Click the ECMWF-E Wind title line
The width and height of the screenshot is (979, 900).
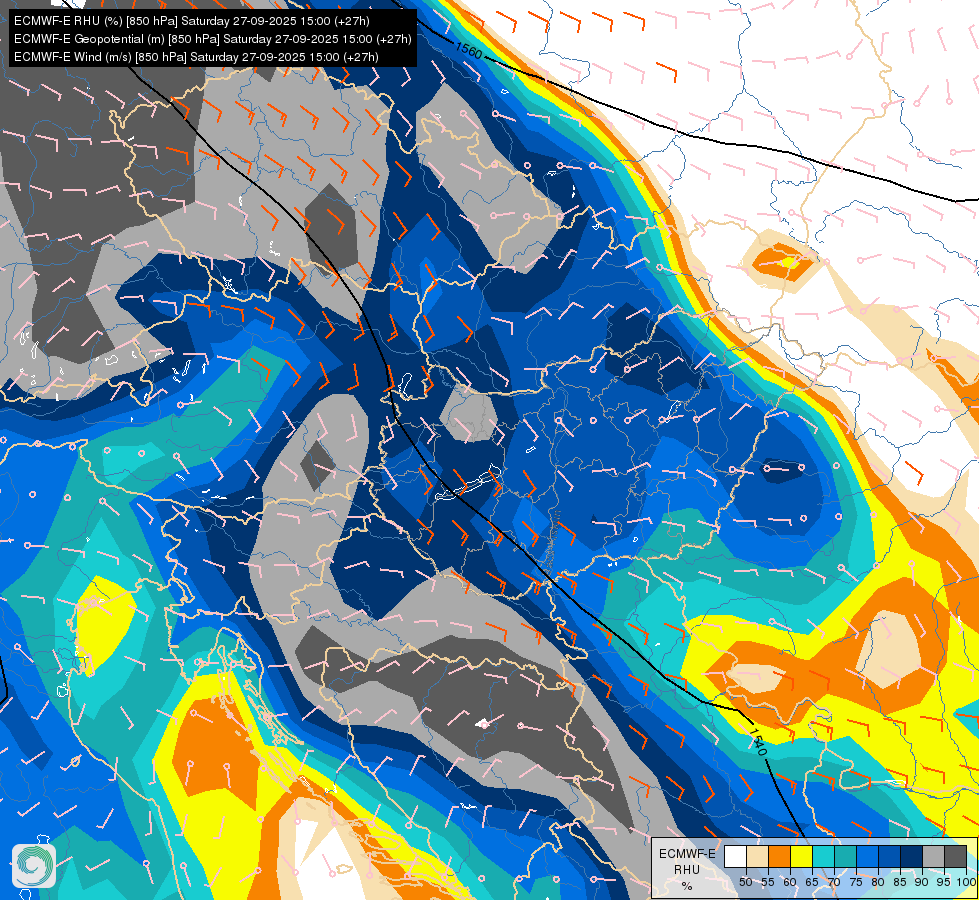click(196, 57)
